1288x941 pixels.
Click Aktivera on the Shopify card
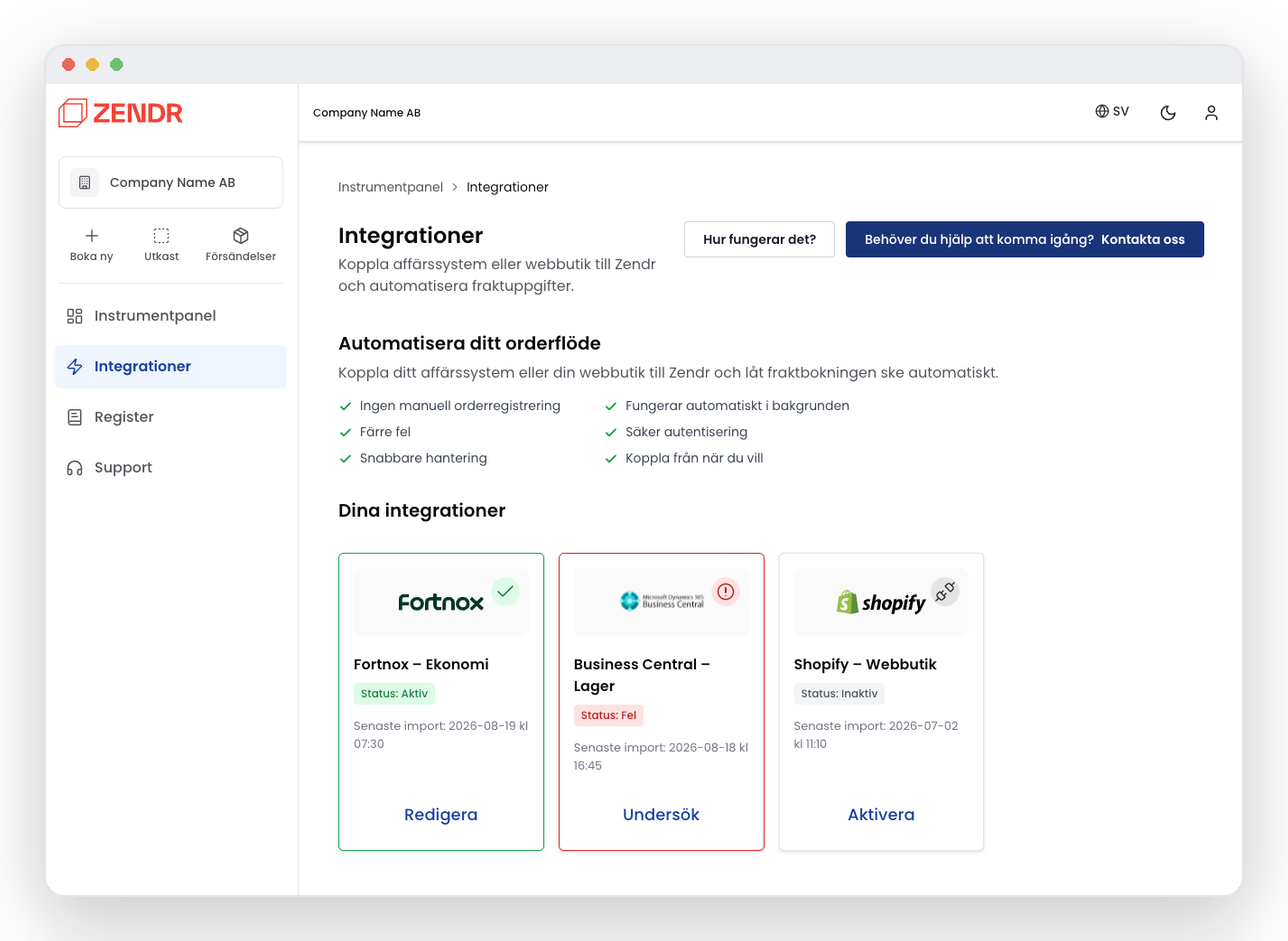point(881,815)
